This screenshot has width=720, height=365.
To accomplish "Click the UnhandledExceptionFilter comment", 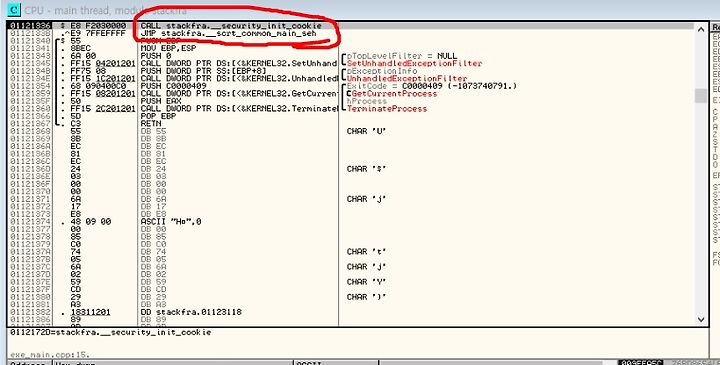I will tap(407, 79).
